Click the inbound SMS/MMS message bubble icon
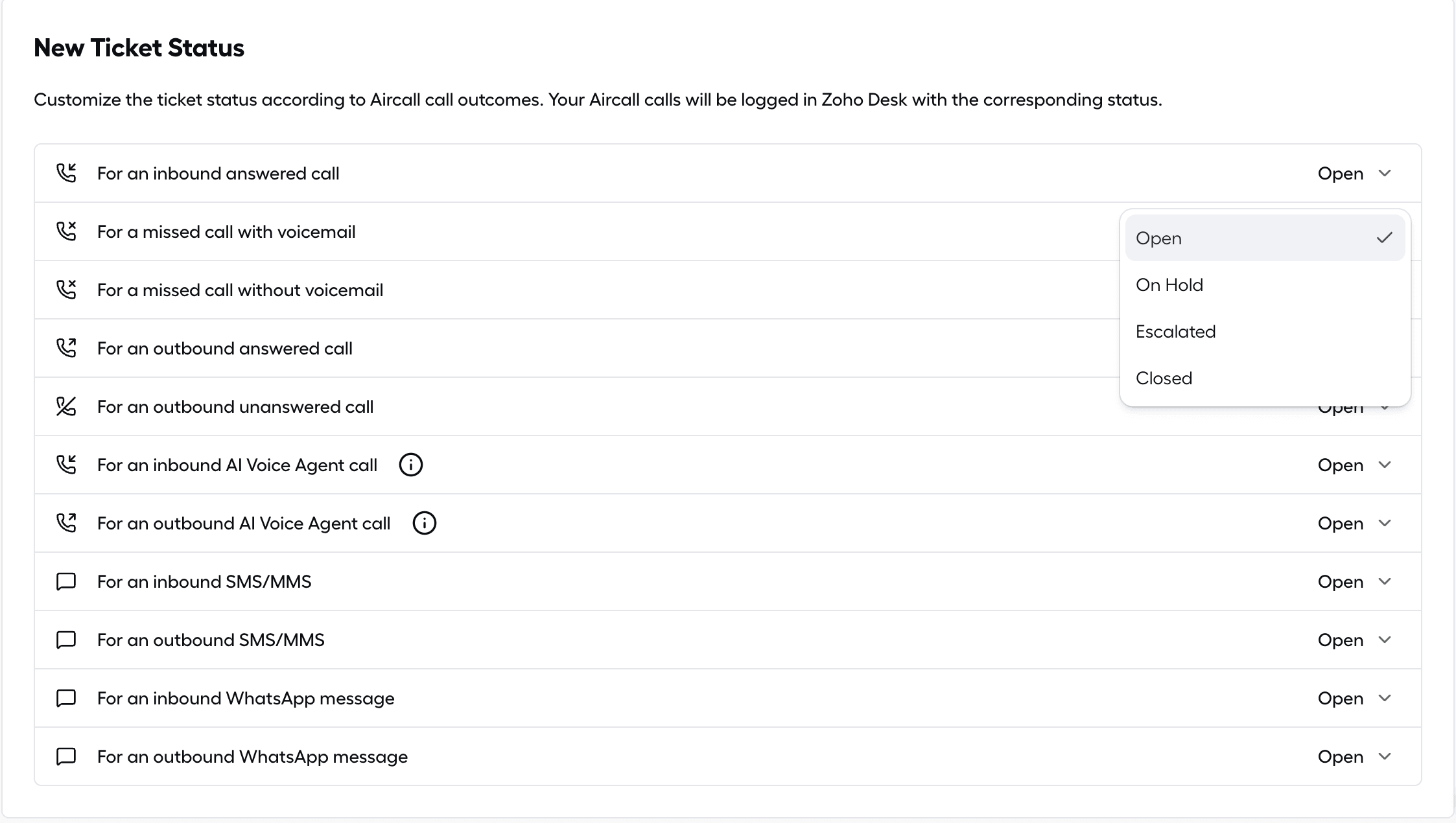1456x823 pixels. click(66, 581)
